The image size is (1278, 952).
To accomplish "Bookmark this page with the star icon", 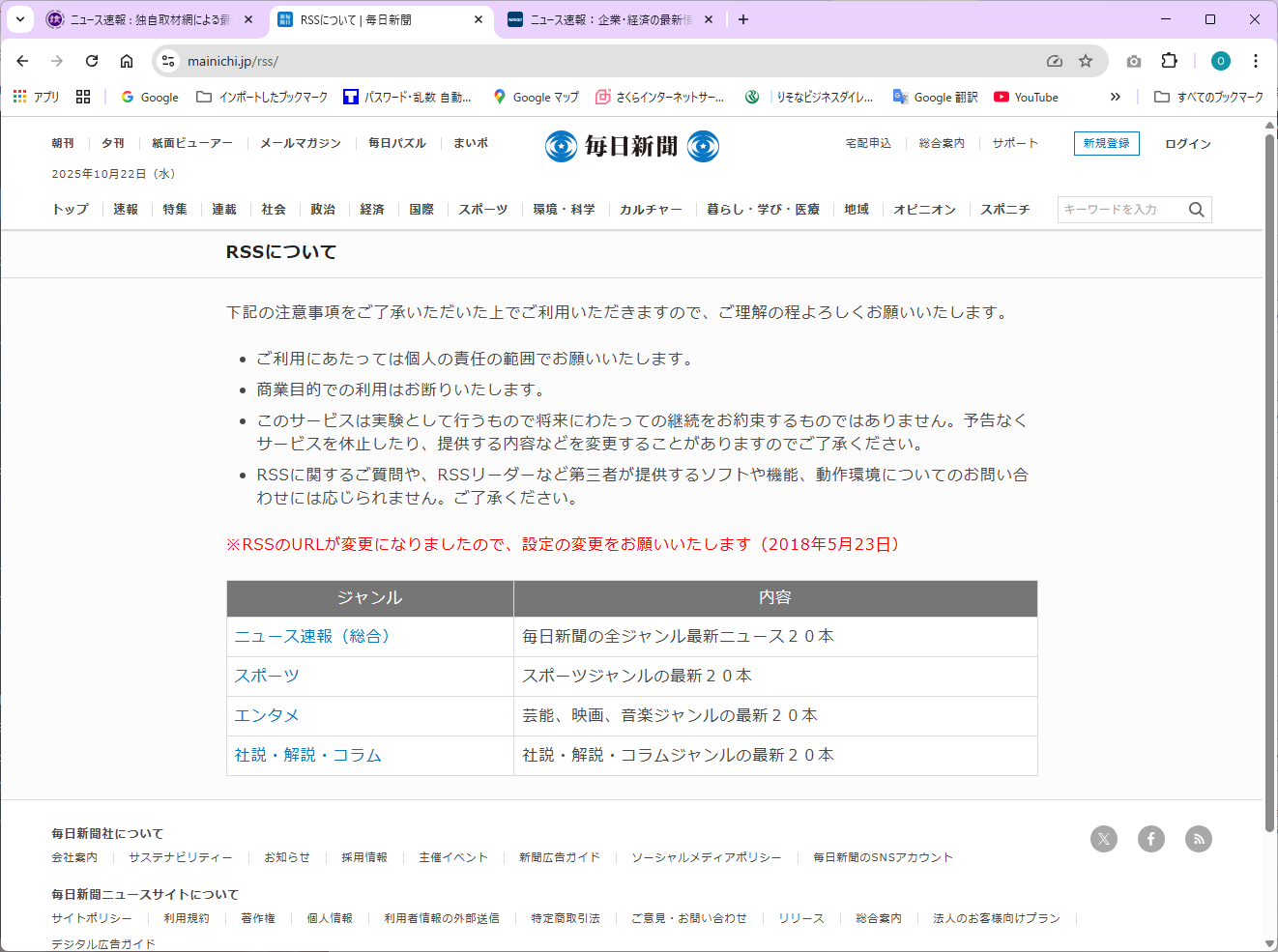I will click(x=1086, y=61).
